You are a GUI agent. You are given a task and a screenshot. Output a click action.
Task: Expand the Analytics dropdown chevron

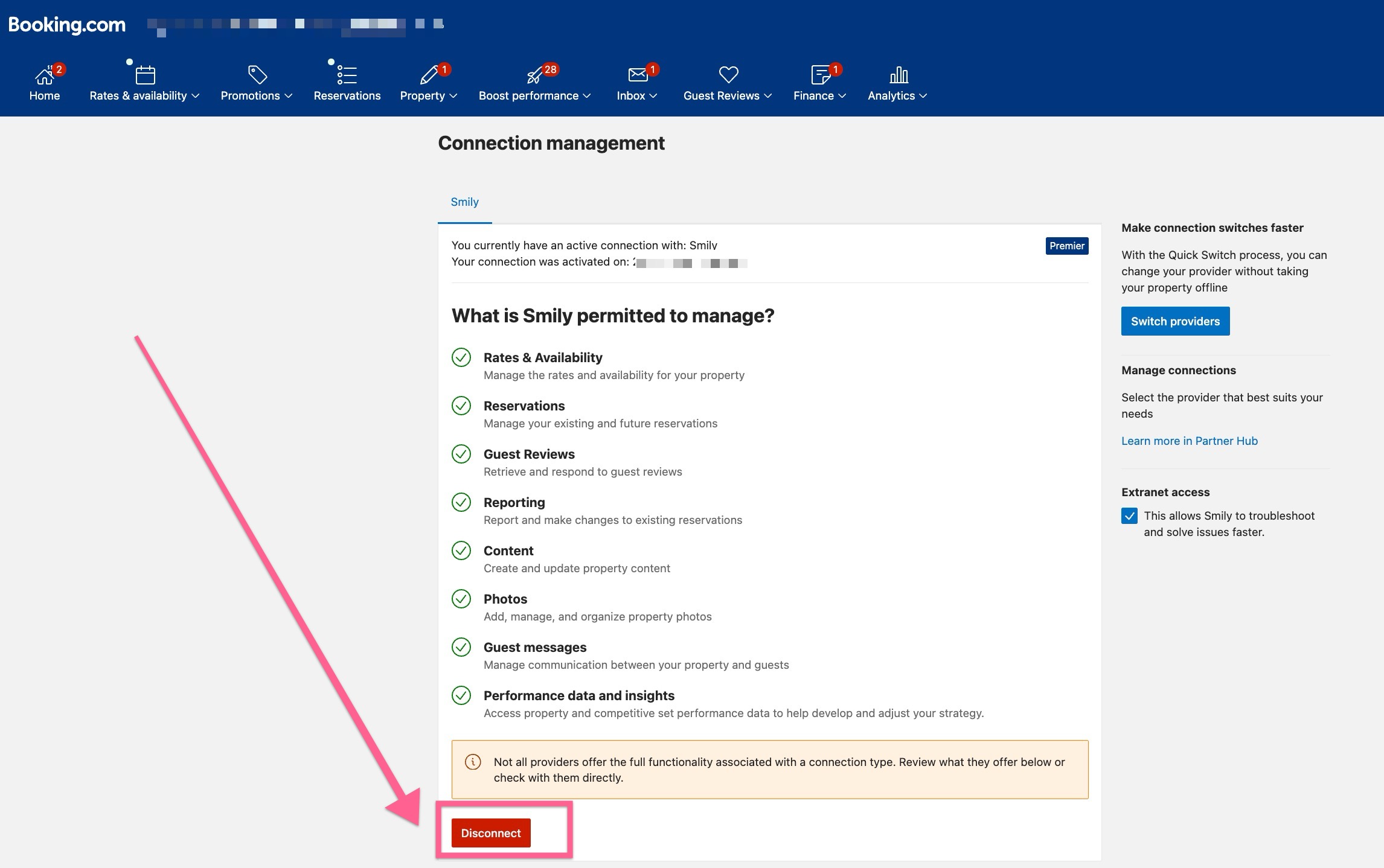tap(923, 96)
